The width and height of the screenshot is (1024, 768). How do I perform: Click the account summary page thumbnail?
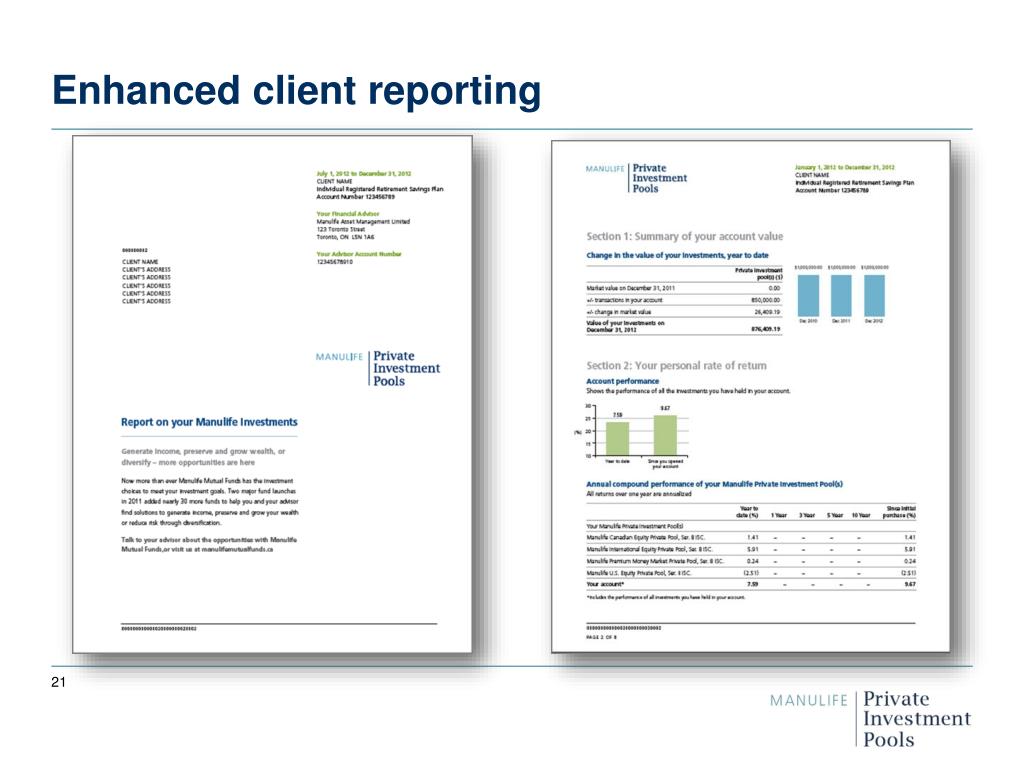[x=751, y=396]
